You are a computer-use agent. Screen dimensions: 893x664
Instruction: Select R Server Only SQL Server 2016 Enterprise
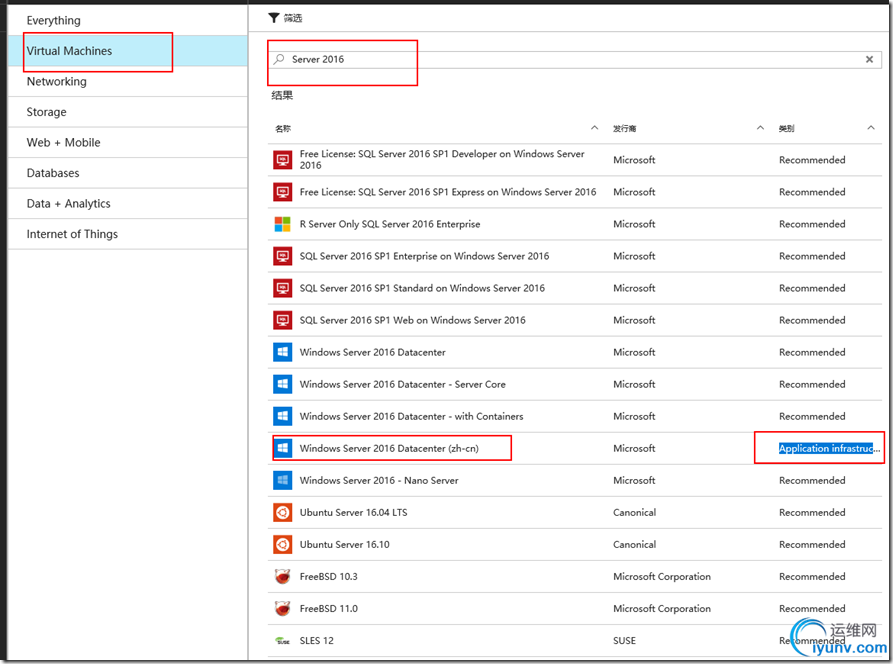(390, 224)
